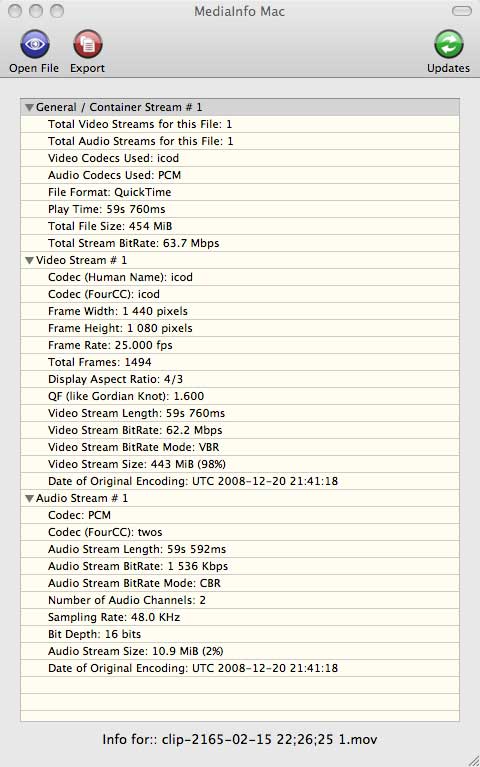Select the Codec (FourCC): twos row
The height and width of the screenshot is (767, 480).
pyautogui.click(x=240, y=532)
